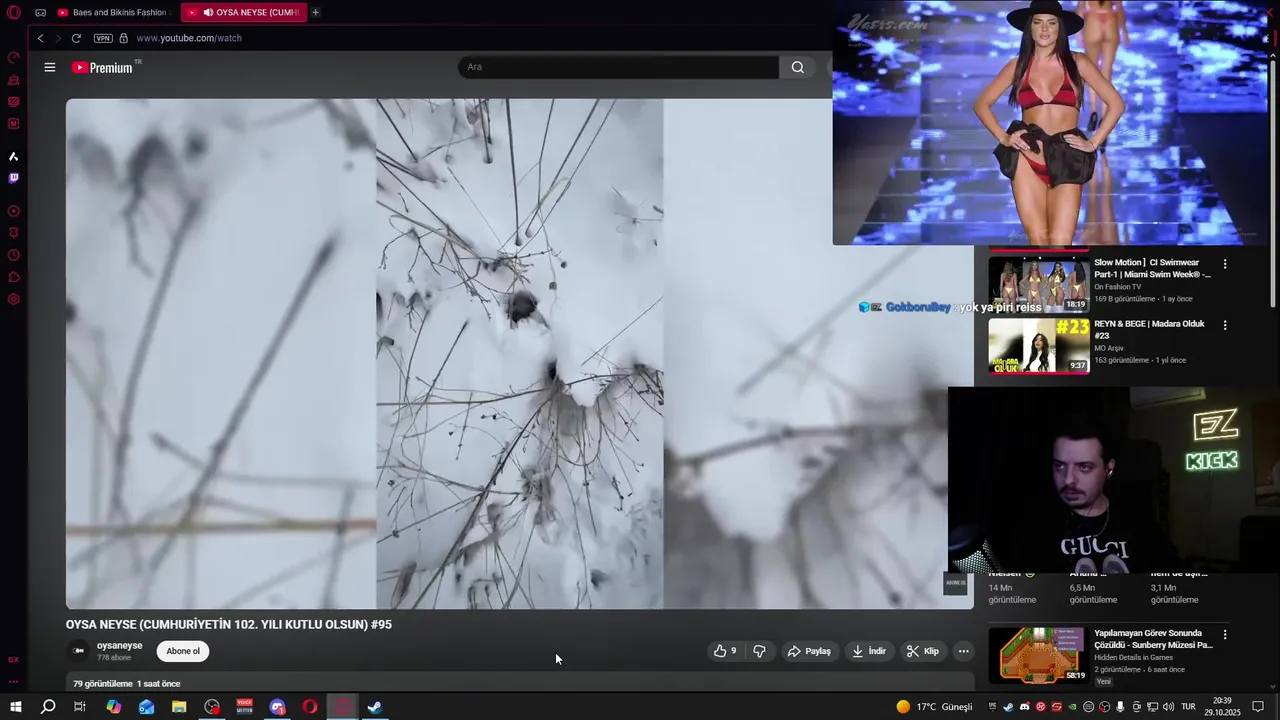Open the Windows Start menu
Image resolution: width=1280 pixels, height=720 pixels.
point(15,707)
